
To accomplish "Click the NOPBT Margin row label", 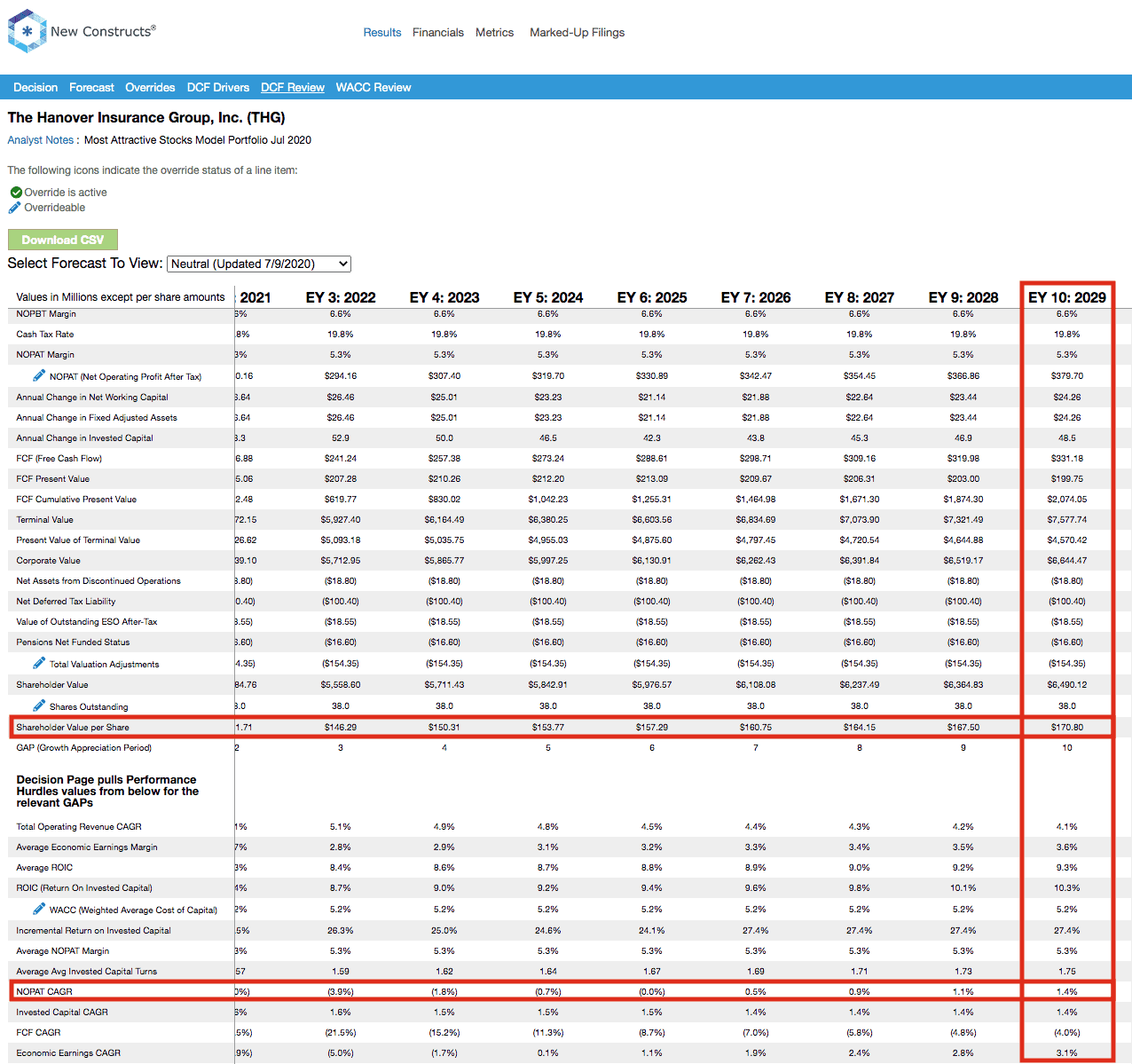I will (46, 313).
